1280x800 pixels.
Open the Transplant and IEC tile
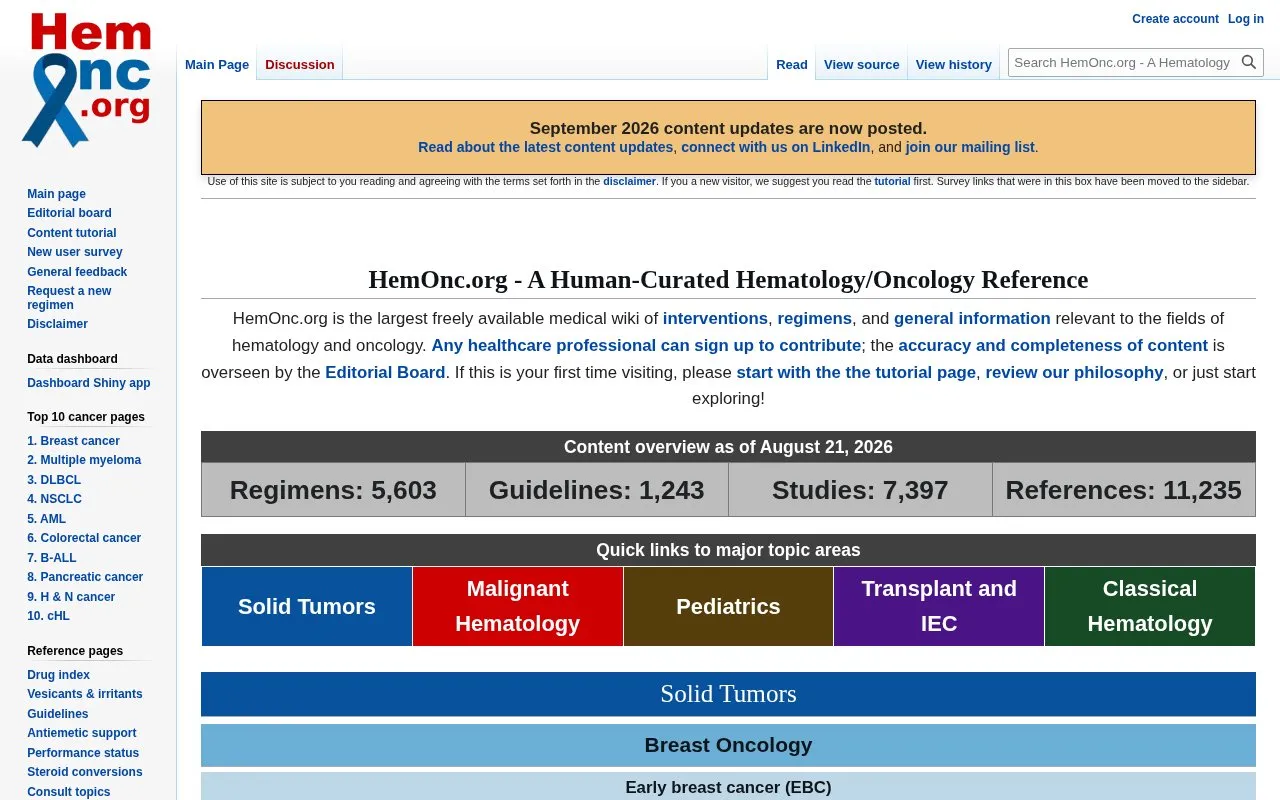939,606
